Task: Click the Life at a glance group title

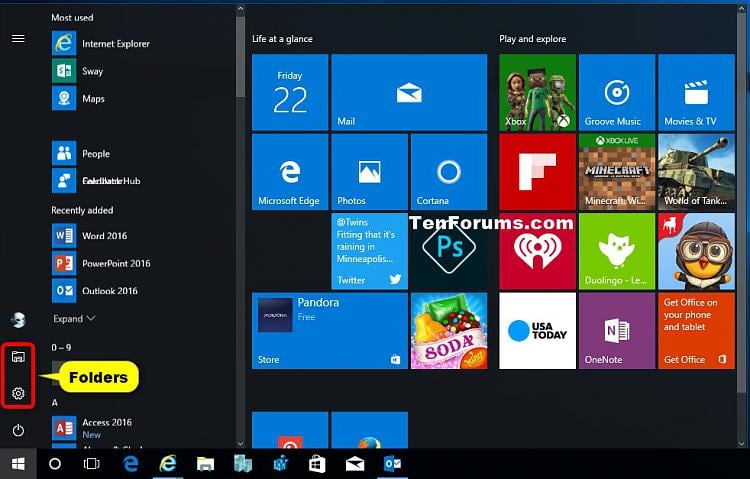Action: [282, 39]
